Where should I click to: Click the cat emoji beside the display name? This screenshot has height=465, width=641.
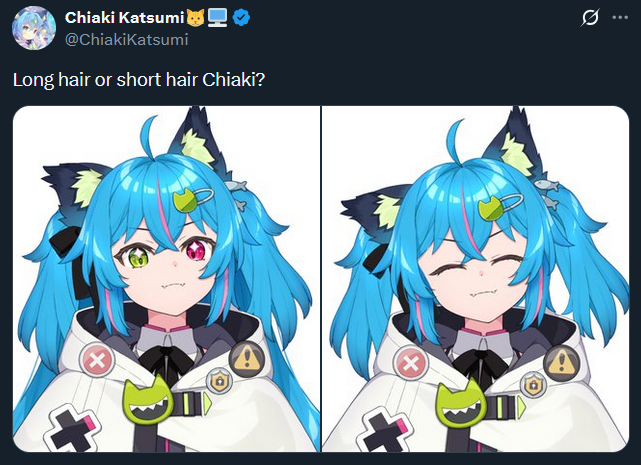195,18
